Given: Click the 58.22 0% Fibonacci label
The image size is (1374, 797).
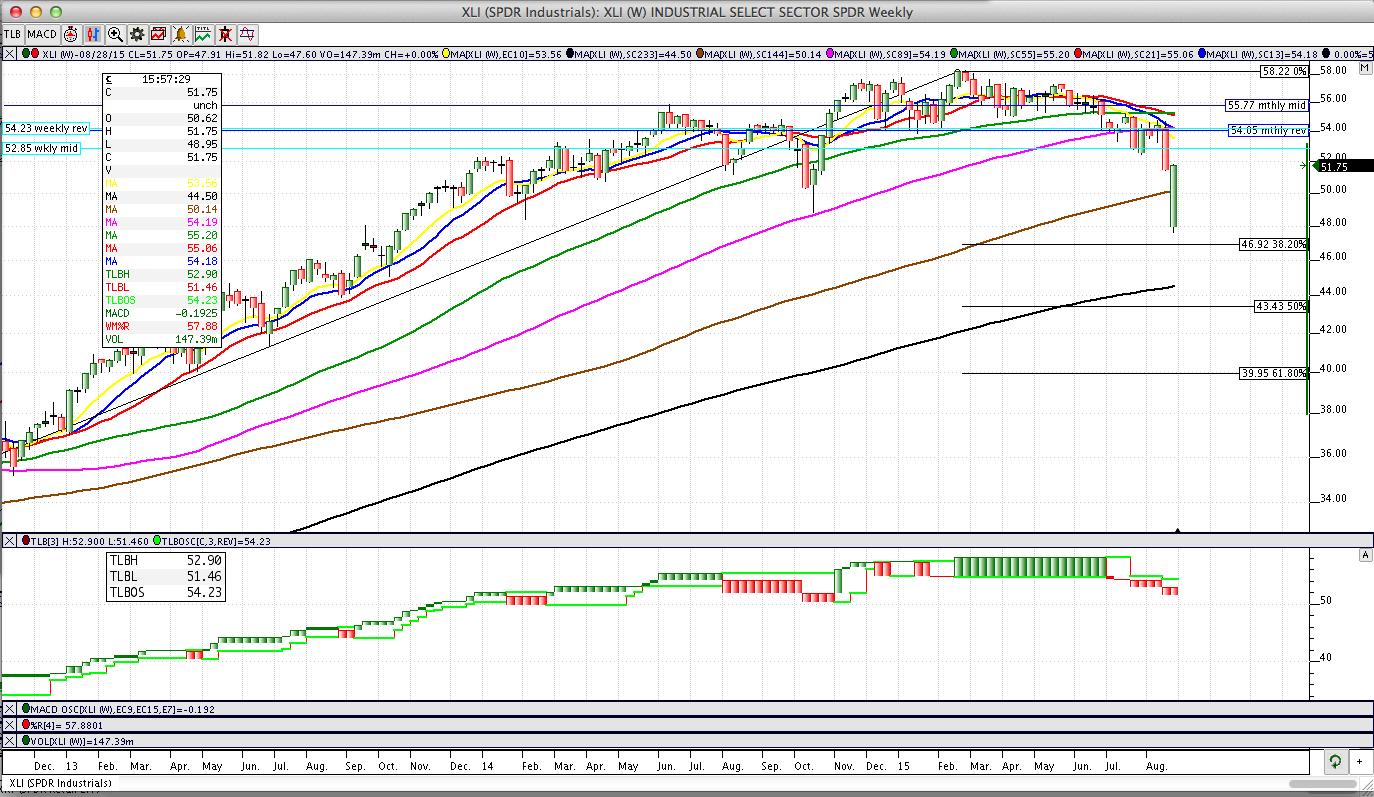Looking at the screenshot, I should pyautogui.click(x=1284, y=71).
